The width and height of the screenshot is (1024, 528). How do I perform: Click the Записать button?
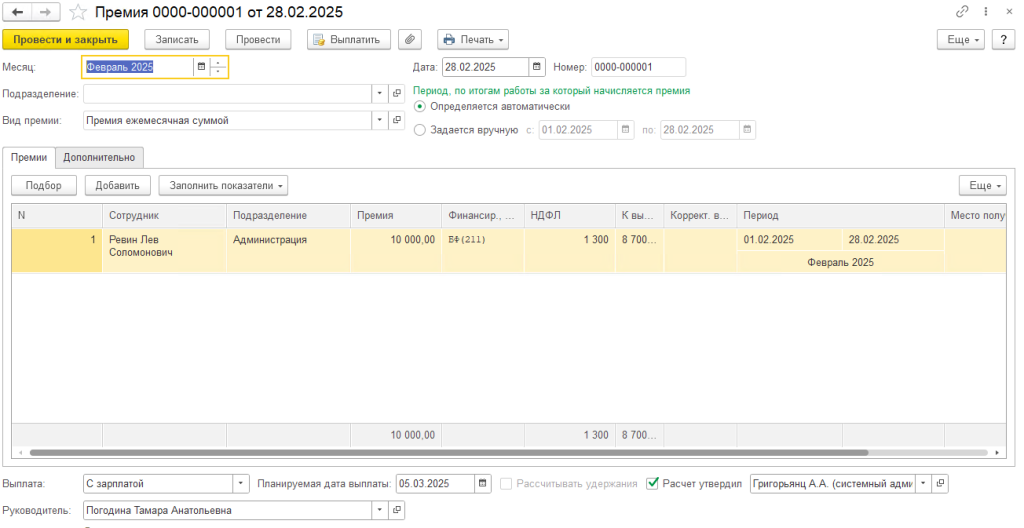176,39
